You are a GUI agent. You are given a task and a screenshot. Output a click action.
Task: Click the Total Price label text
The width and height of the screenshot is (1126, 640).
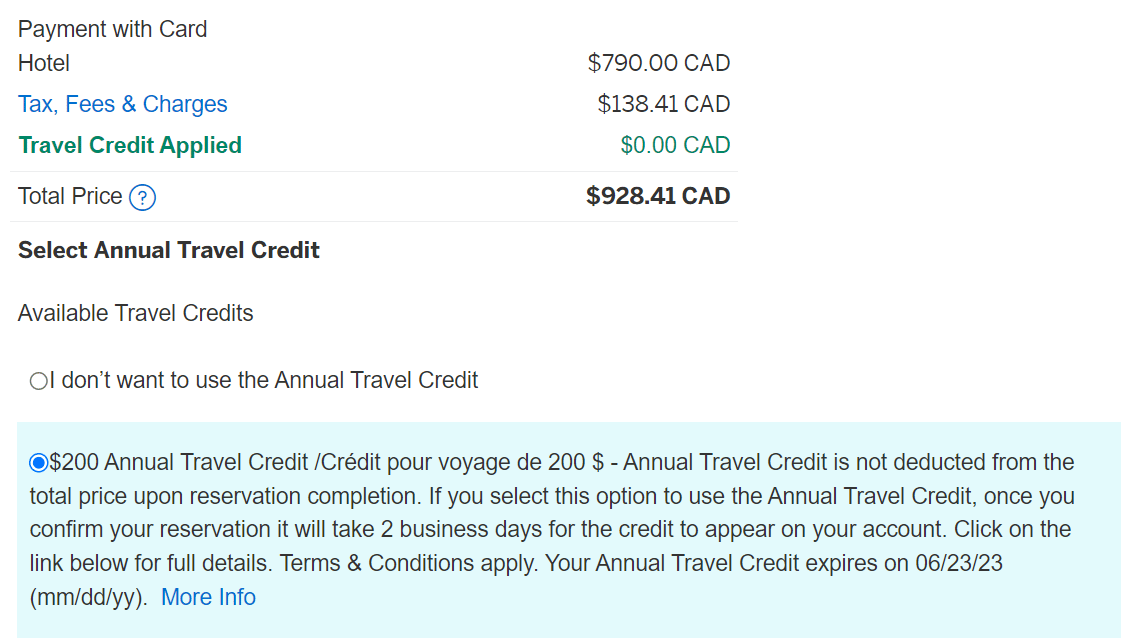pyautogui.click(x=70, y=196)
